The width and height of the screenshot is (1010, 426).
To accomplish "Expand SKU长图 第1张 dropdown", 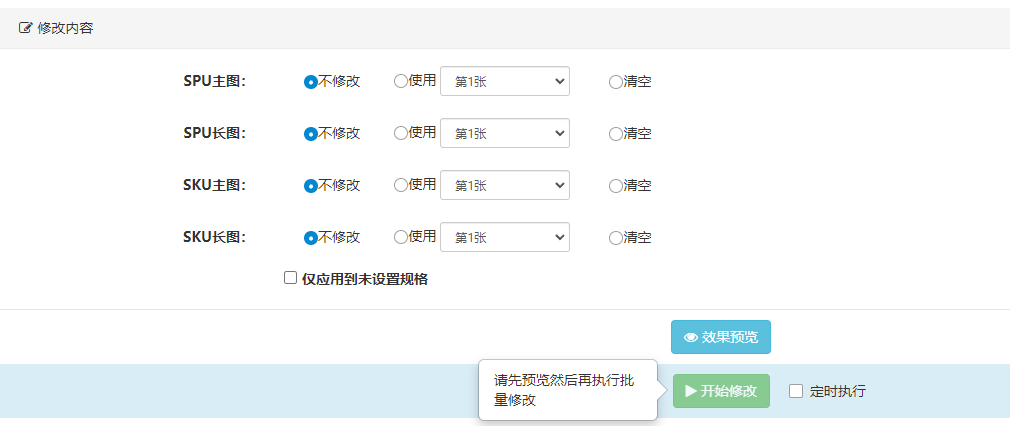I will tap(505, 238).
